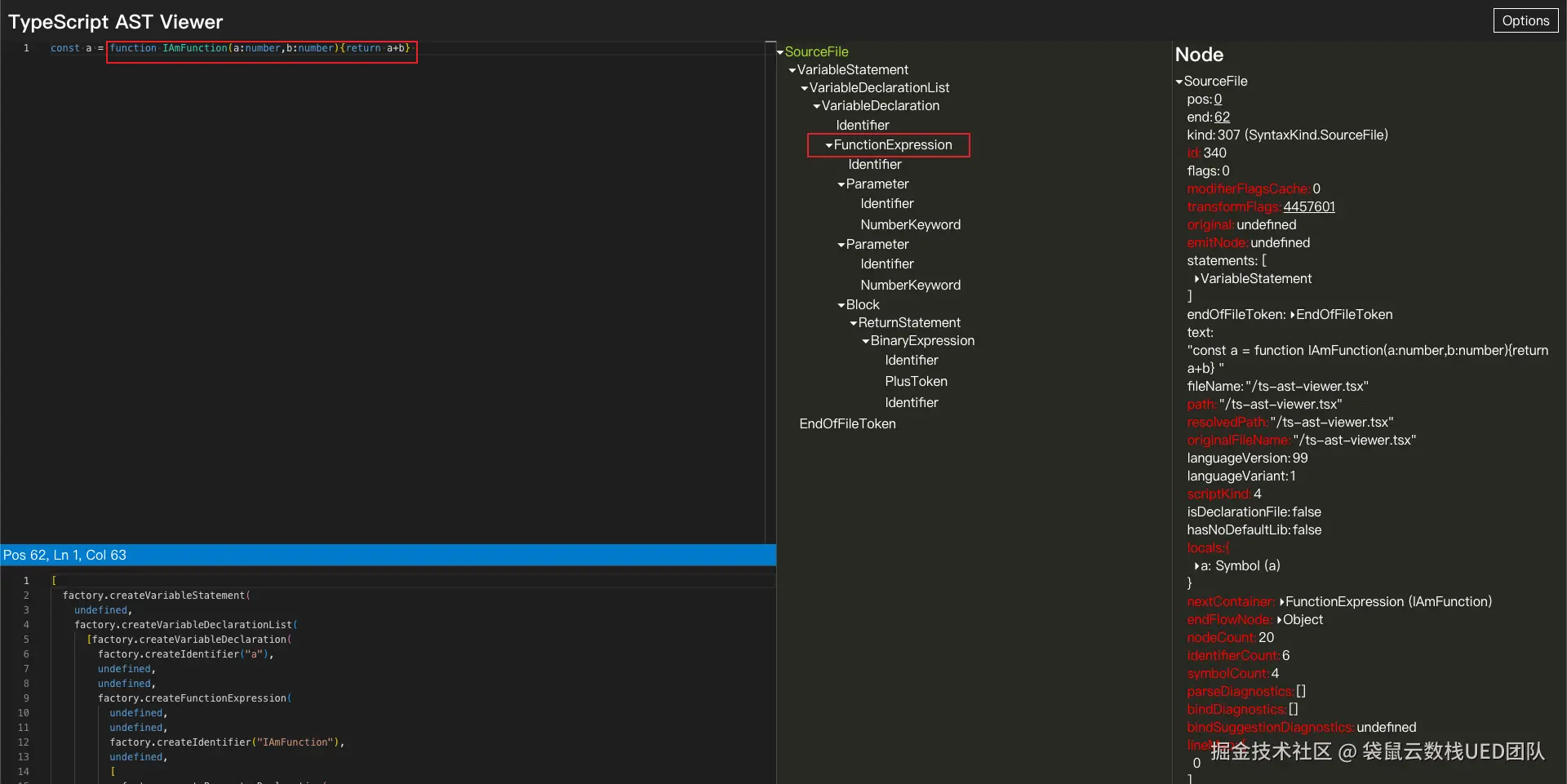Expand the endOfFileToken EndOfFileToken property

(1293, 315)
